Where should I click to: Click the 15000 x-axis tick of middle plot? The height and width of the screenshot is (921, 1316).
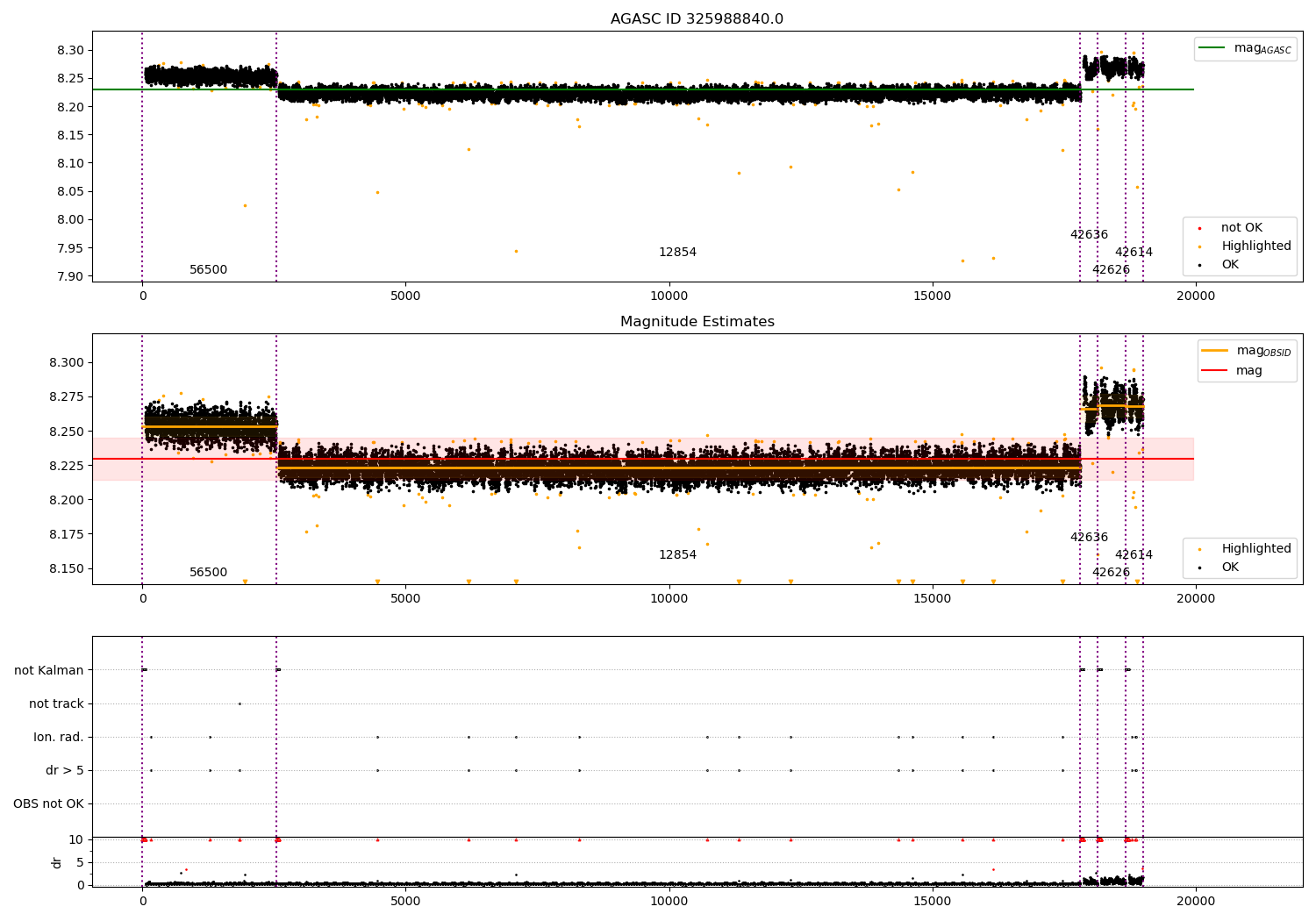click(932, 599)
